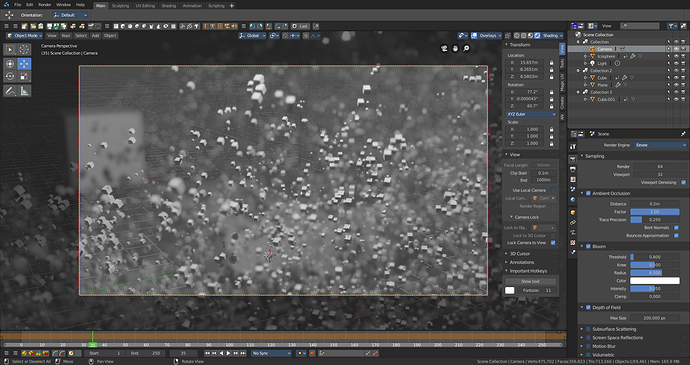Image resolution: width=690 pixels, height=365 pixels.
Task: Switch to the Sculpting workspace tab
Action: tap(120, 6)
